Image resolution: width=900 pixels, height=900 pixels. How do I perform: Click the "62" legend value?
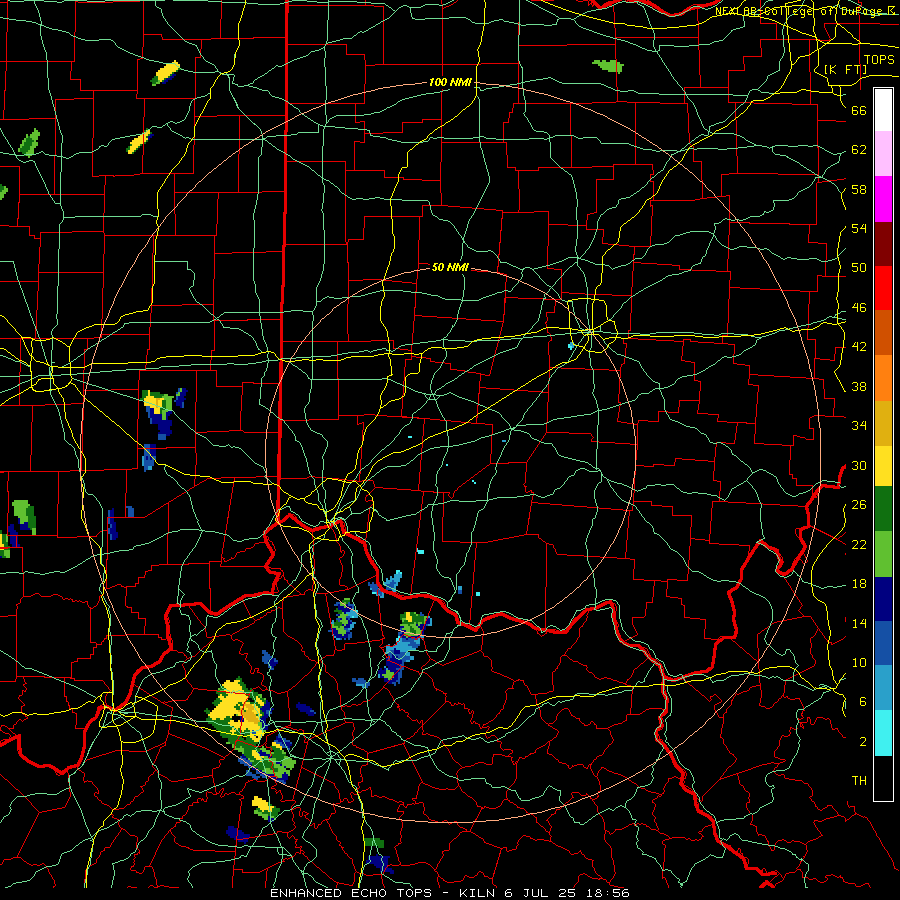pyautogui.click(x=859, y=150)
